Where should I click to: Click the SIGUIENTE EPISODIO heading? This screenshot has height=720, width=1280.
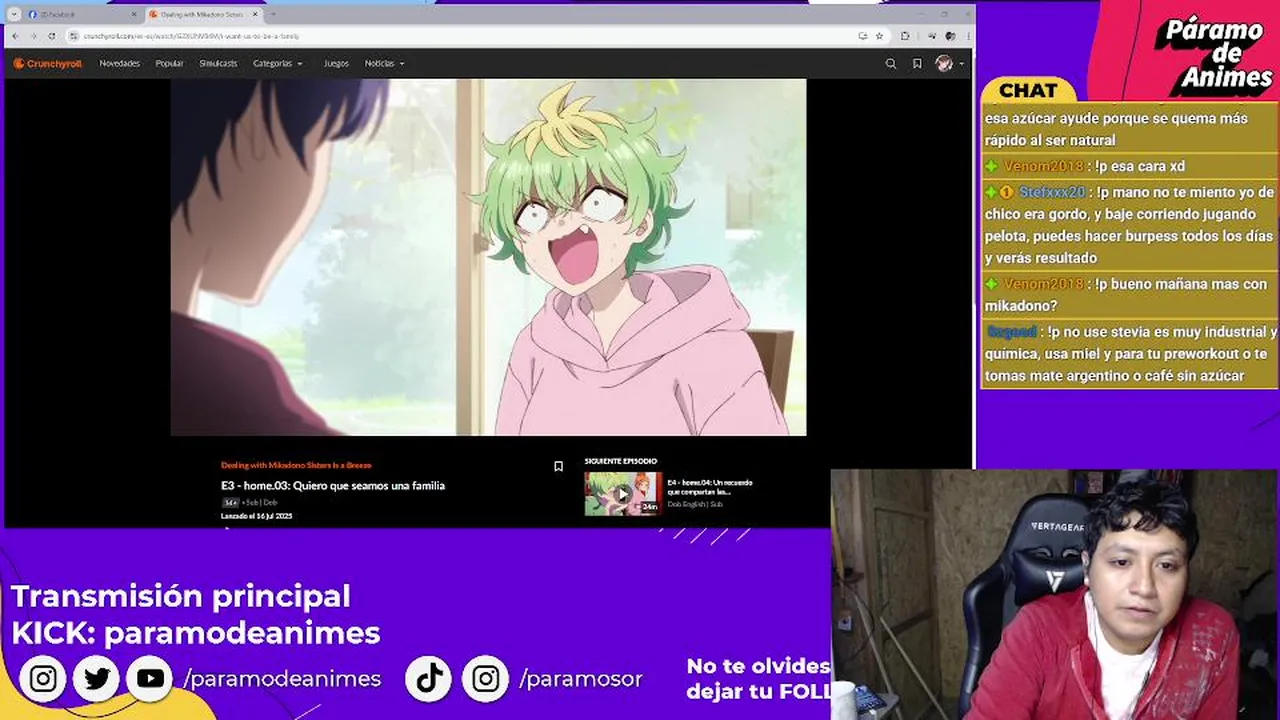tap(621, 461)
